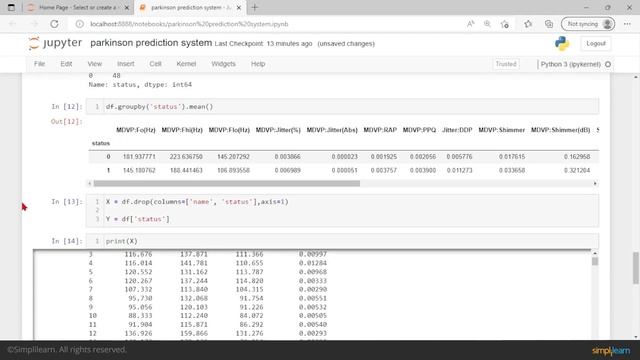Click the MDVP:Jitter(%) column header
This screenshot has width=640, height=360.
point(278,130)
